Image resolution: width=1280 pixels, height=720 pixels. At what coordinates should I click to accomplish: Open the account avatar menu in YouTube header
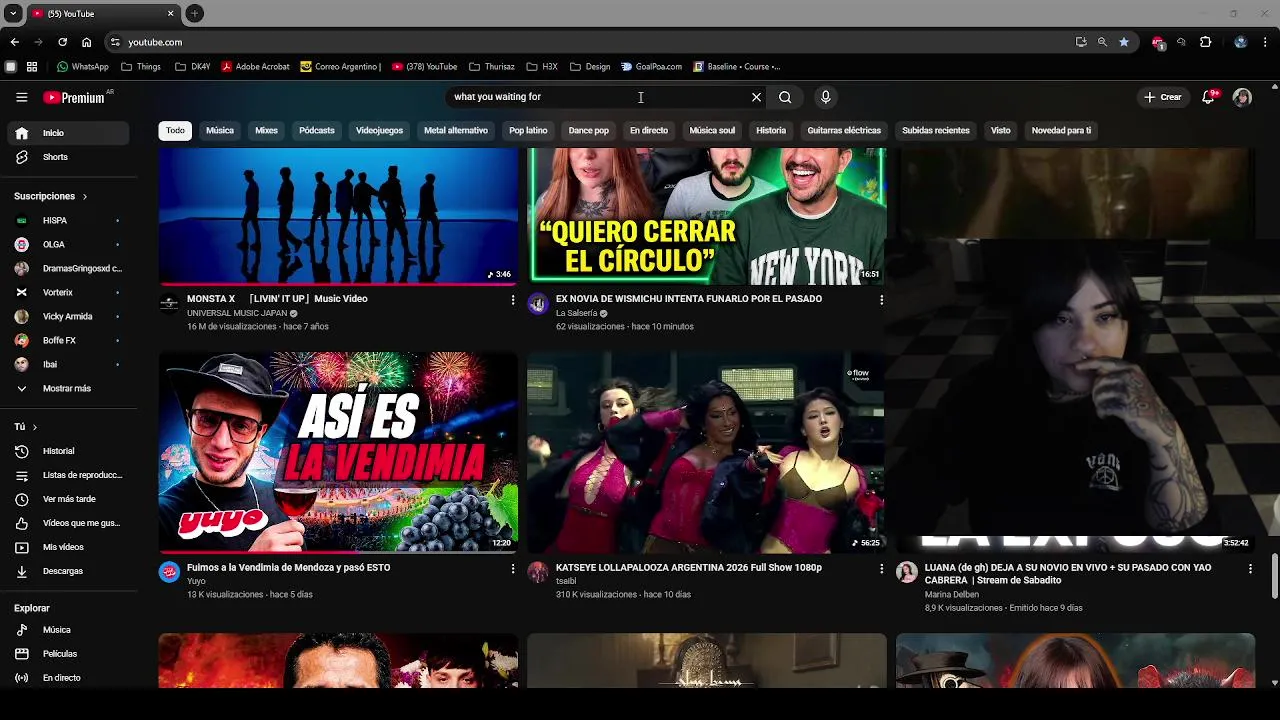tap(1242, 97)
